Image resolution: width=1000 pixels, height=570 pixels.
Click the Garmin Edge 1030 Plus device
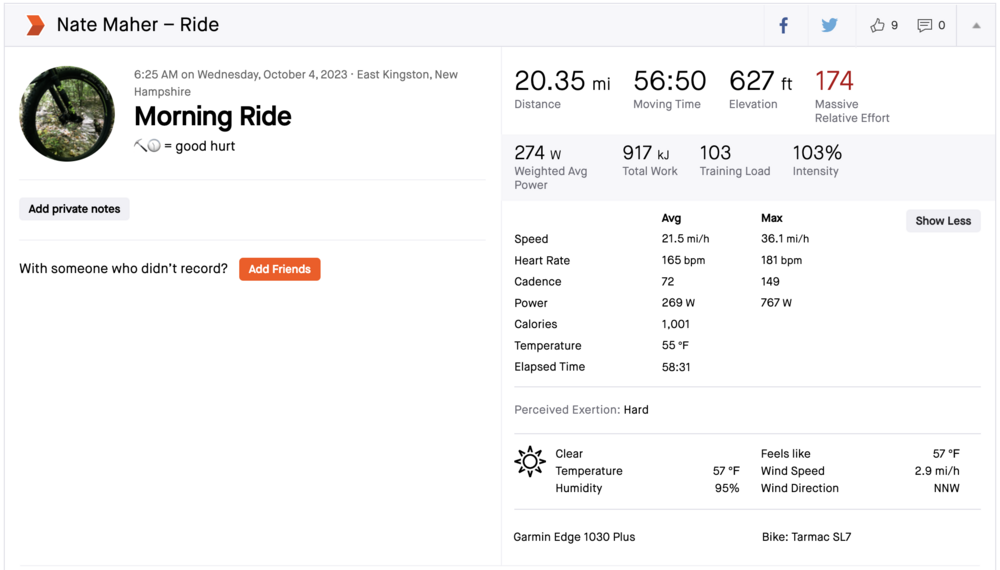coord(574,537)
